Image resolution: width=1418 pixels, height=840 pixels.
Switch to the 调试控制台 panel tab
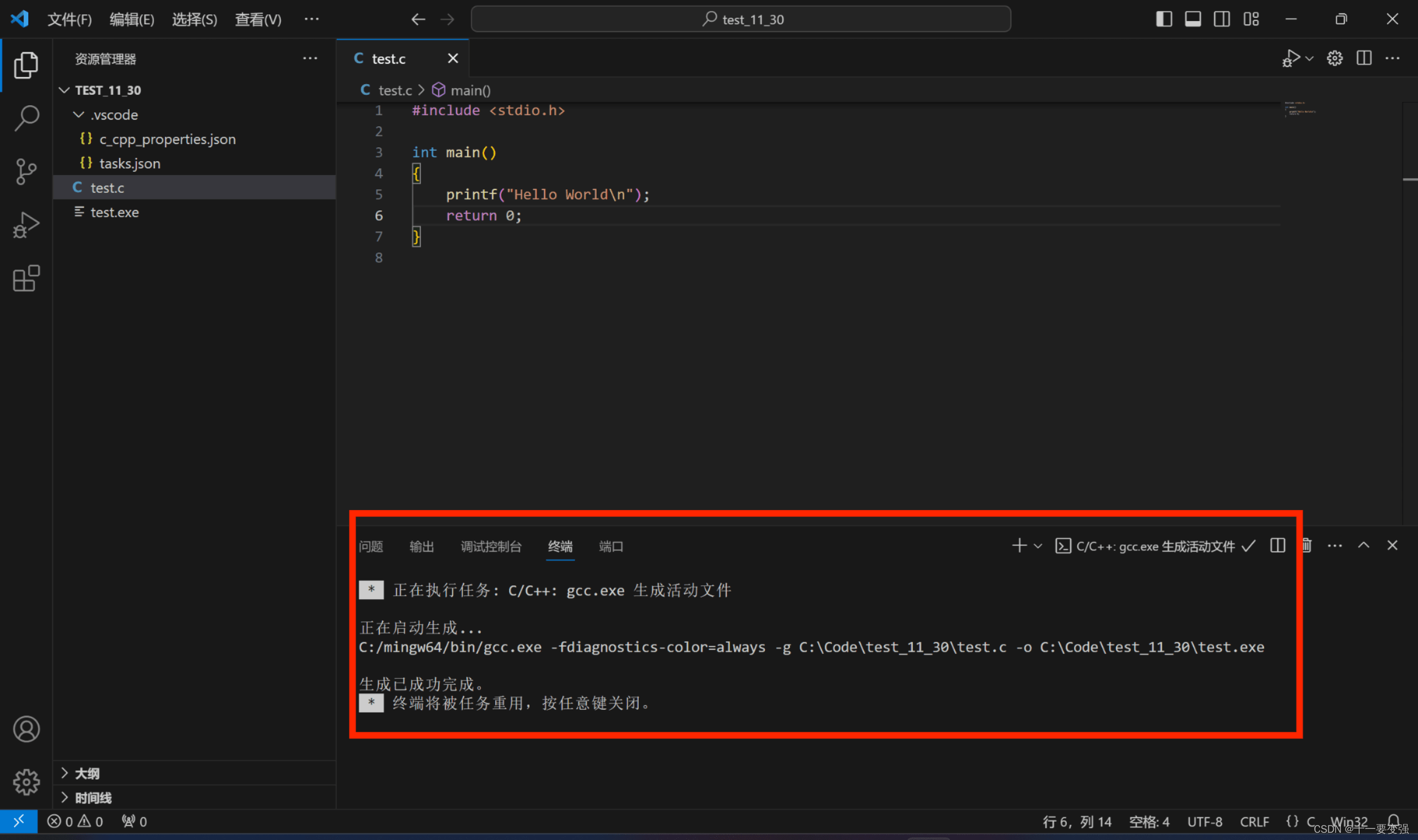click(x=491, y=546)
